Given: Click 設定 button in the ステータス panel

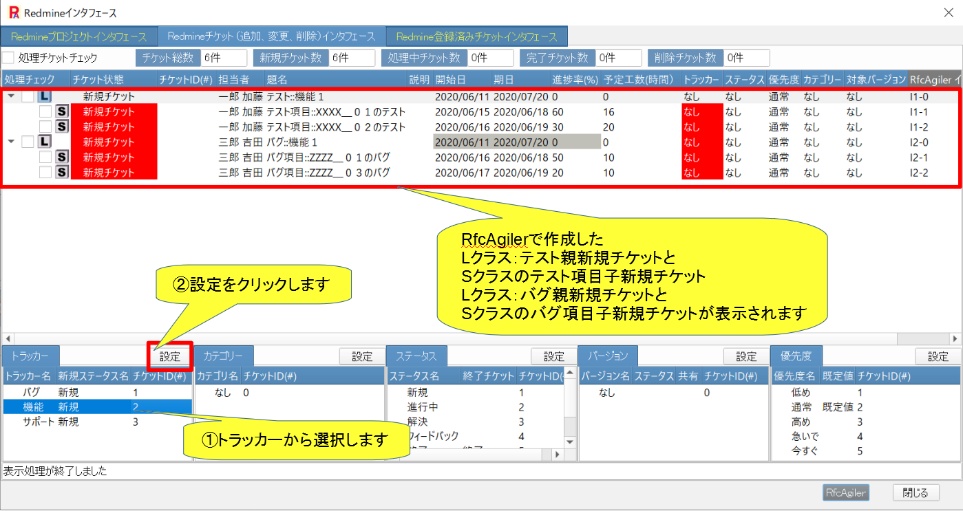Looking at the screenshot, I should pyautogui.click(x=553, y=356).
